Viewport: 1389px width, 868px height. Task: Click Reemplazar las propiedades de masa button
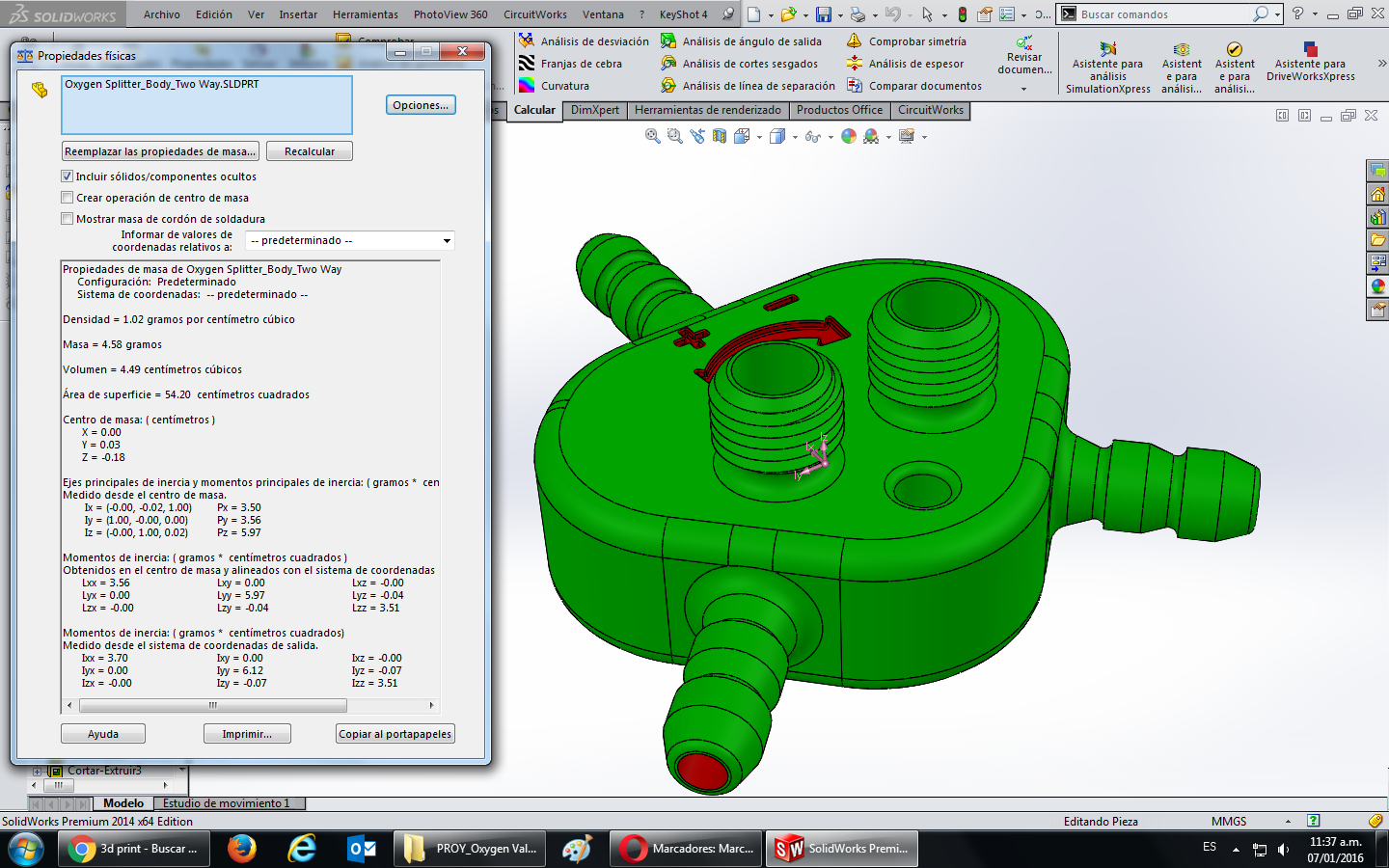click(160, 151)
